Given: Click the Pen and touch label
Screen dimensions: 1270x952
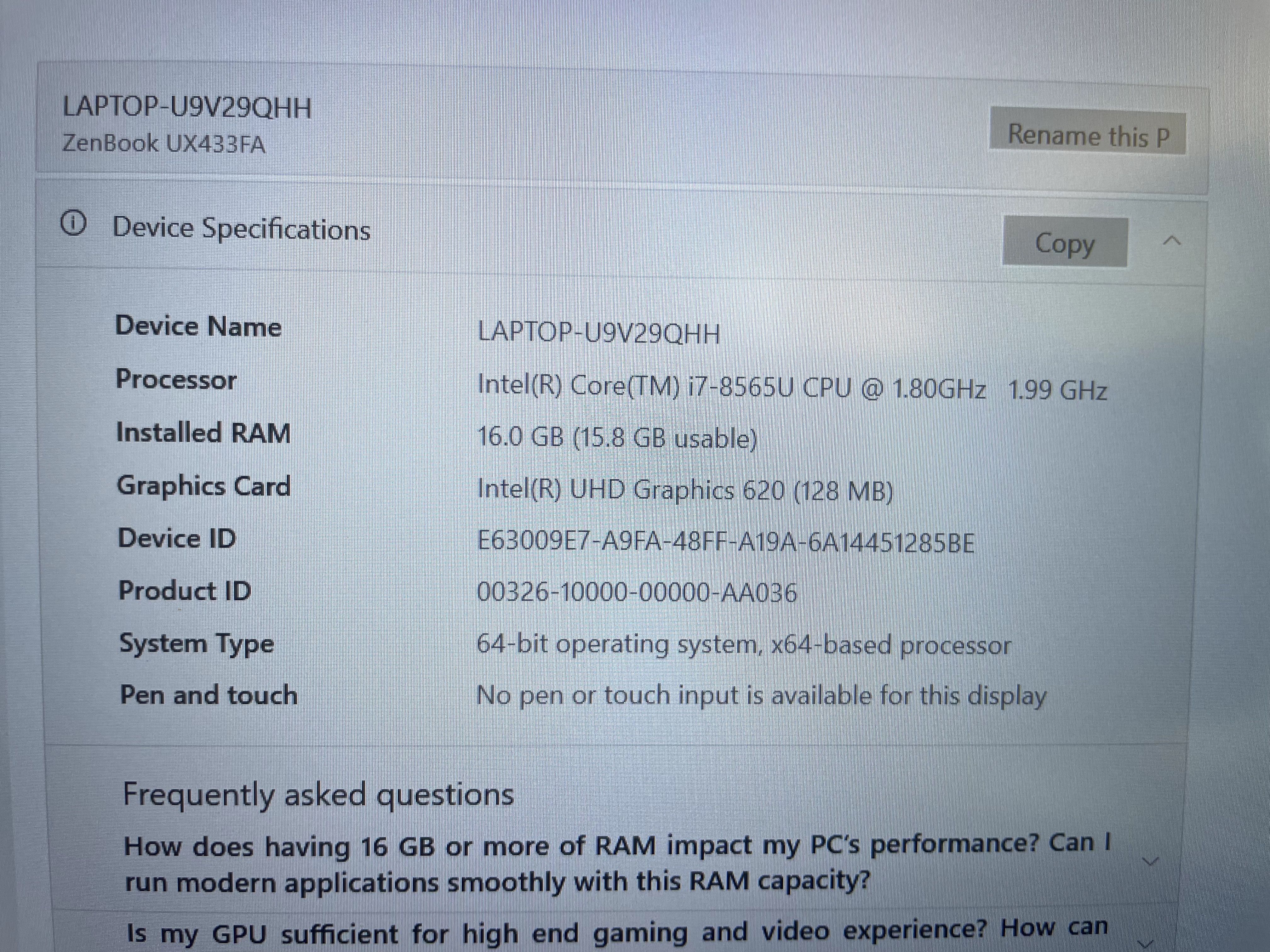Looking at the screenshot, I should 209,695.
